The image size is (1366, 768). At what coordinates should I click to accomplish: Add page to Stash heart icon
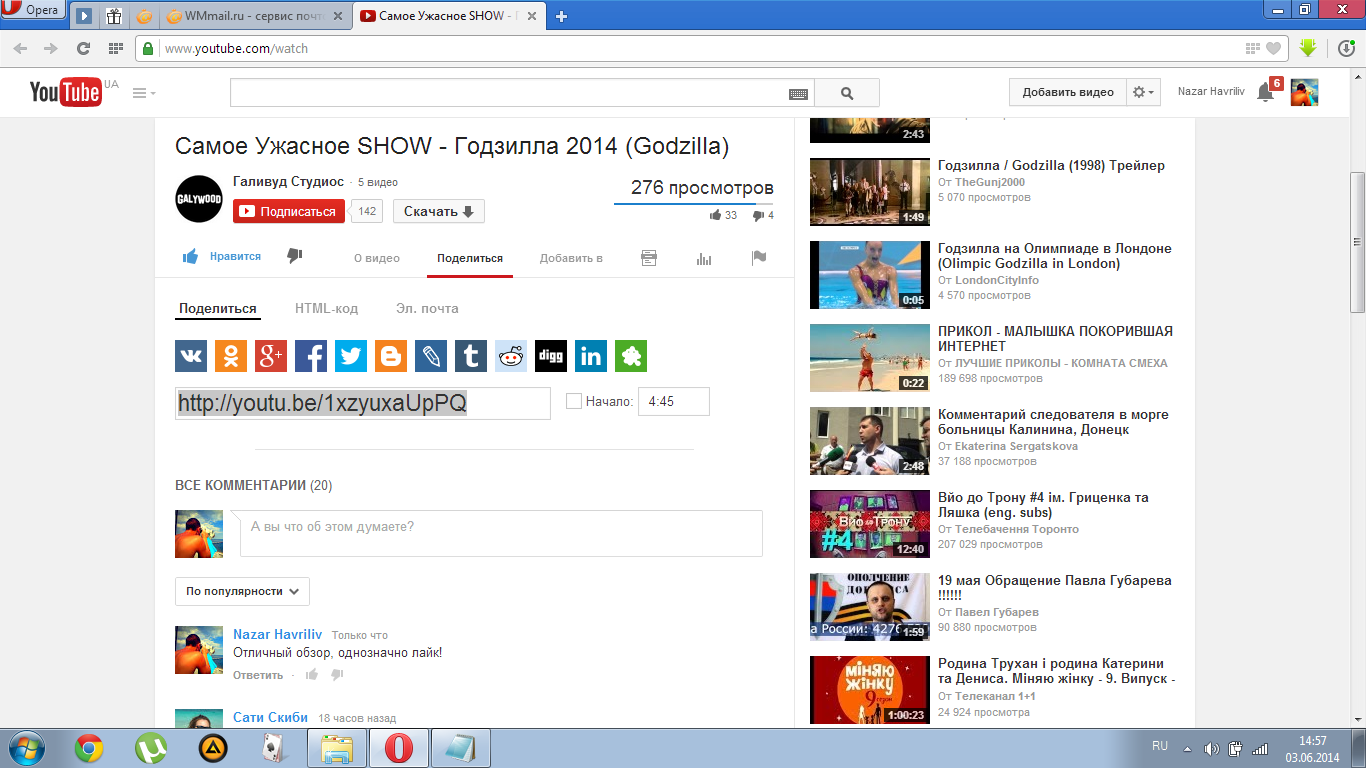(1273, 48)
